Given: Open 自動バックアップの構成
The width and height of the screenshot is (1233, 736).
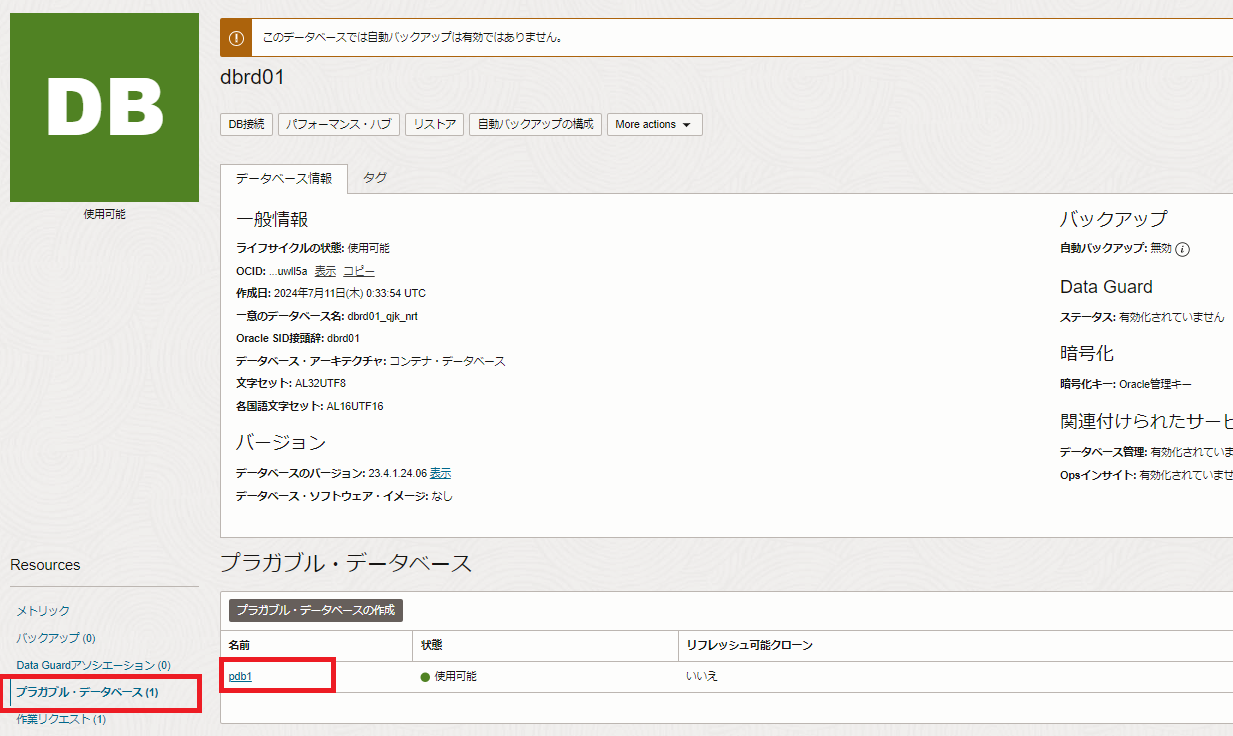Looking at the screenshot, I should (535, 125).
